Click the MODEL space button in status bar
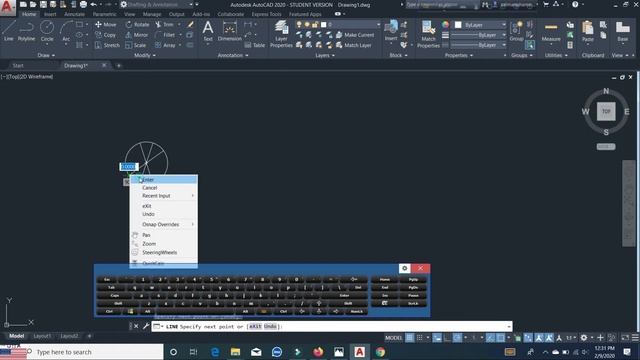The width and height of the screenshot is (640, 360). click(393, 338)
